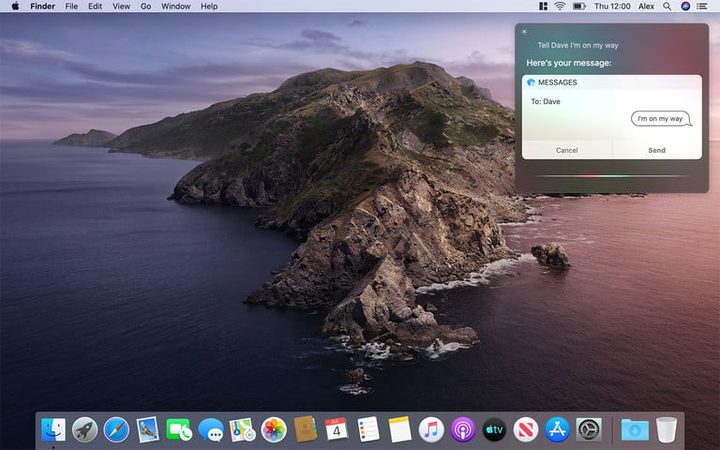Open the Thu 12:00 clock menu
Image resolution: width=720 pixels, height=450 pixels.
click(x=612, y=6)
